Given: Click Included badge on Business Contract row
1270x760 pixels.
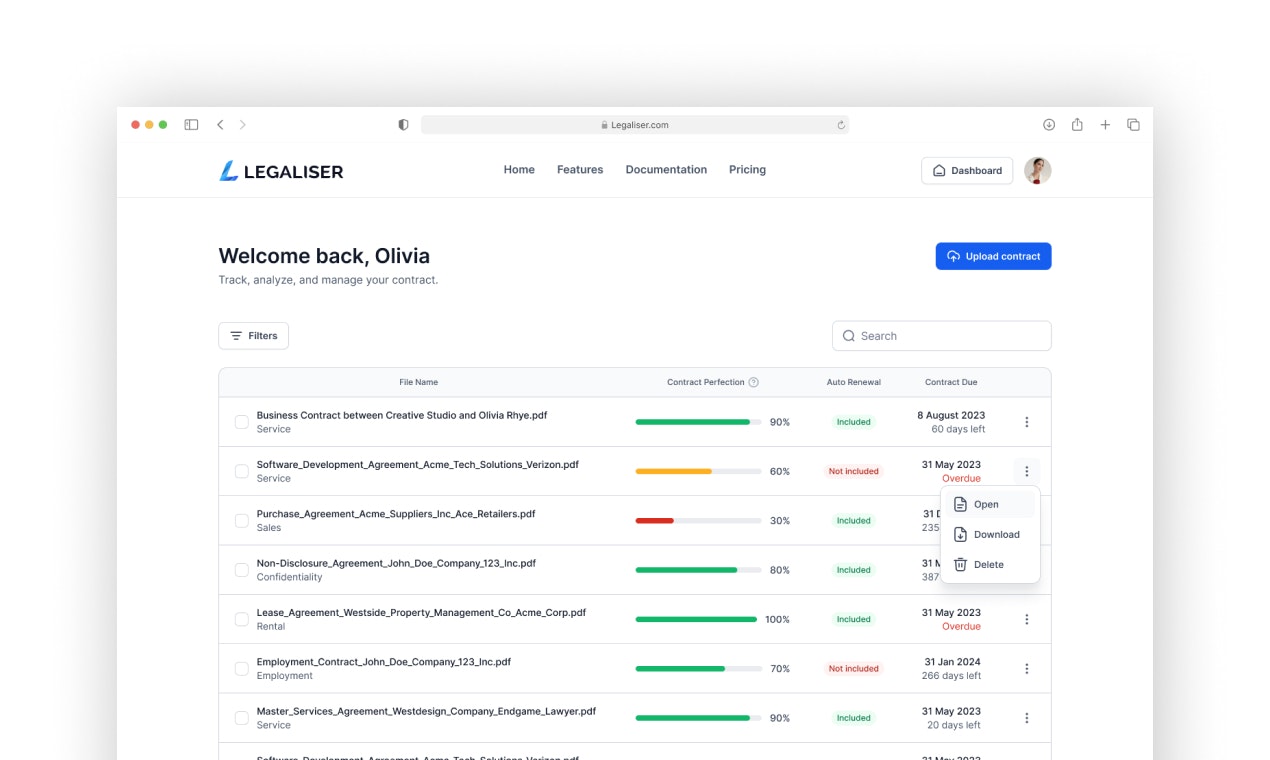Looking at the screenshot, I should [x=853, y=422].
